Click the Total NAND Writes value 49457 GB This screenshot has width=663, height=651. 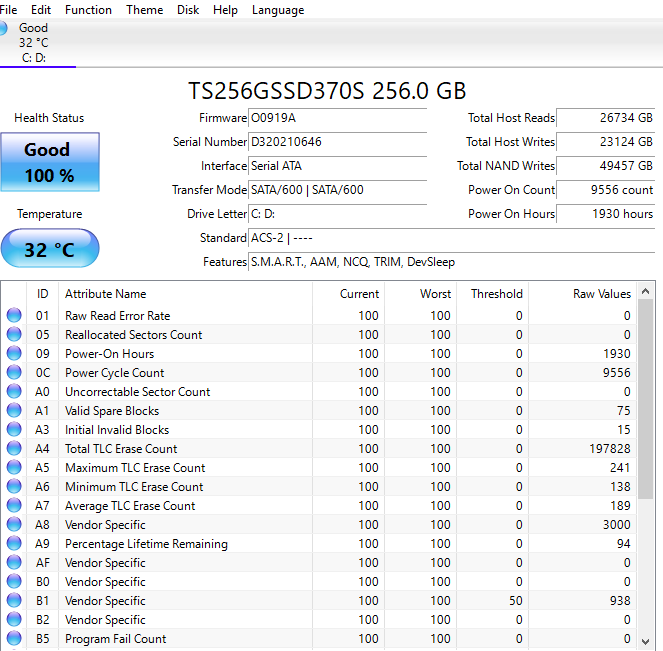(605, 166)
